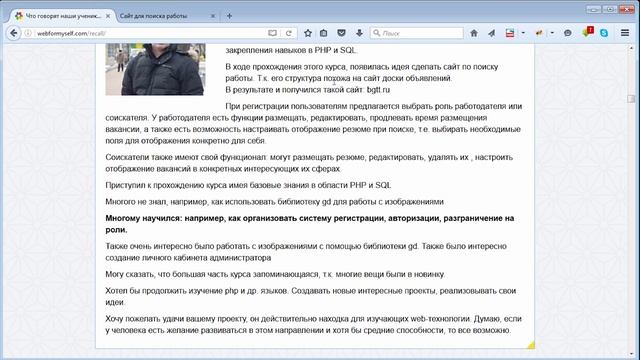The width and height of the screenshot is (640, 360).
Task: Switch to 'Что говорят наши ученик...' tab
Action: (x=62, y=16)
